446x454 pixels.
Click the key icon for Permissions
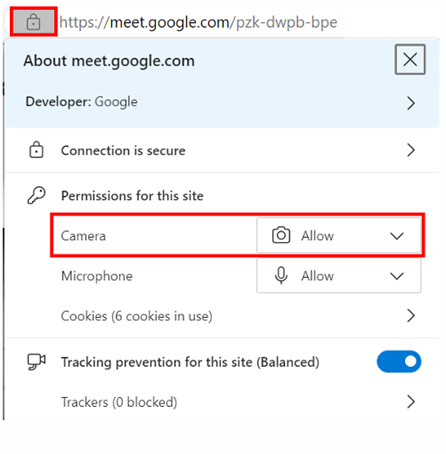tap(36, 195)
